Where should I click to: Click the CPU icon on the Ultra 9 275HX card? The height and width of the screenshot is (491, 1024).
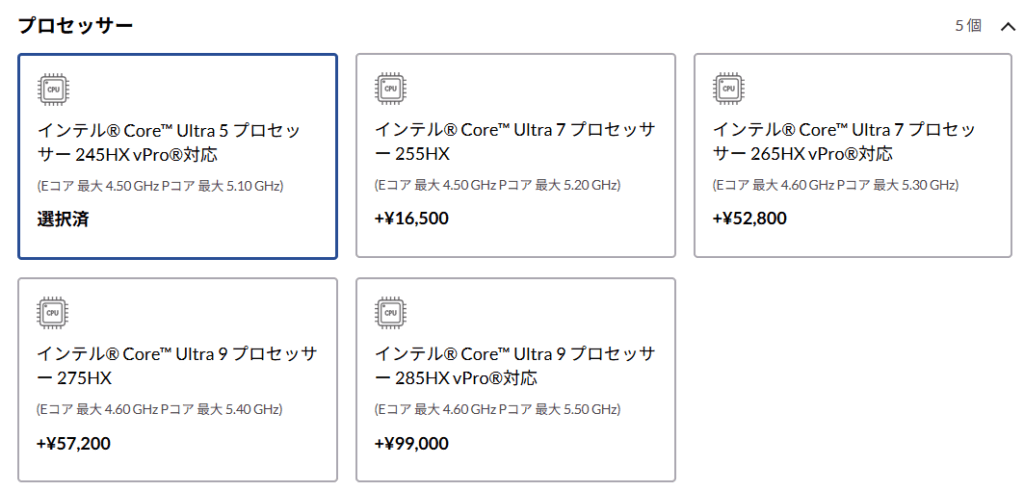coord(53,313)
